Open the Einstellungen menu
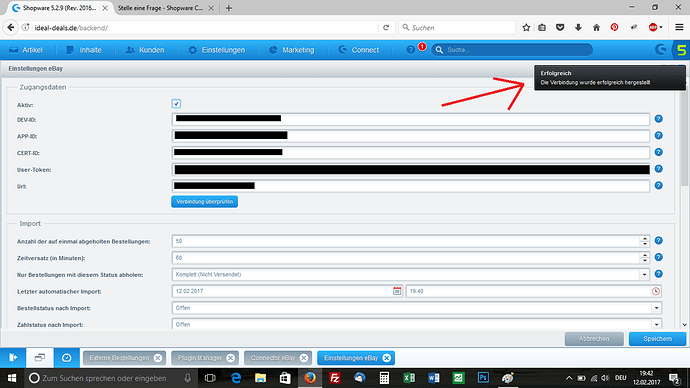The height and width of the screenshot is (388, 690). click(x=217, y=50)
